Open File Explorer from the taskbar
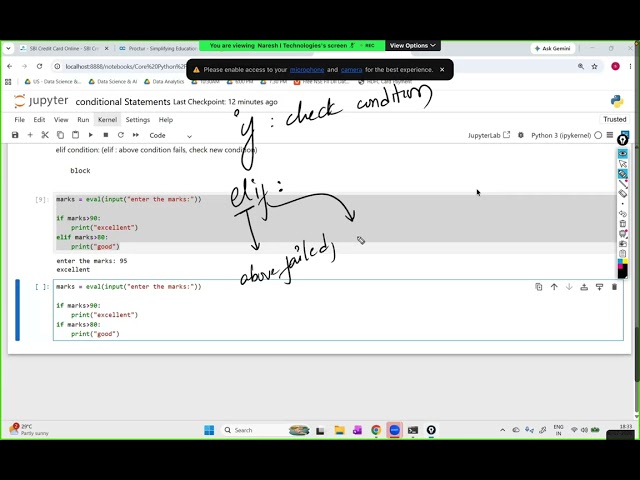This screenshot has height=480, width=640. [340, 430]
